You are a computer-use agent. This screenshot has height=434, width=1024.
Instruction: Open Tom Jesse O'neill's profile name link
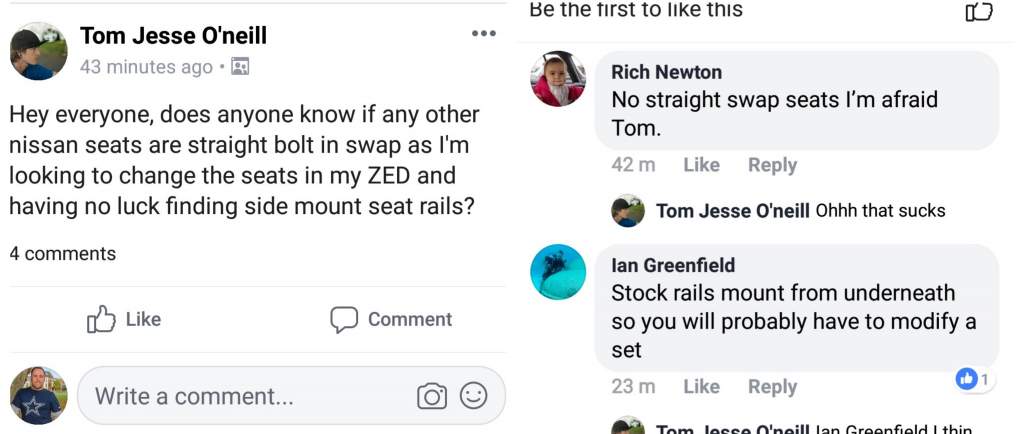click(x=173, y=36)
